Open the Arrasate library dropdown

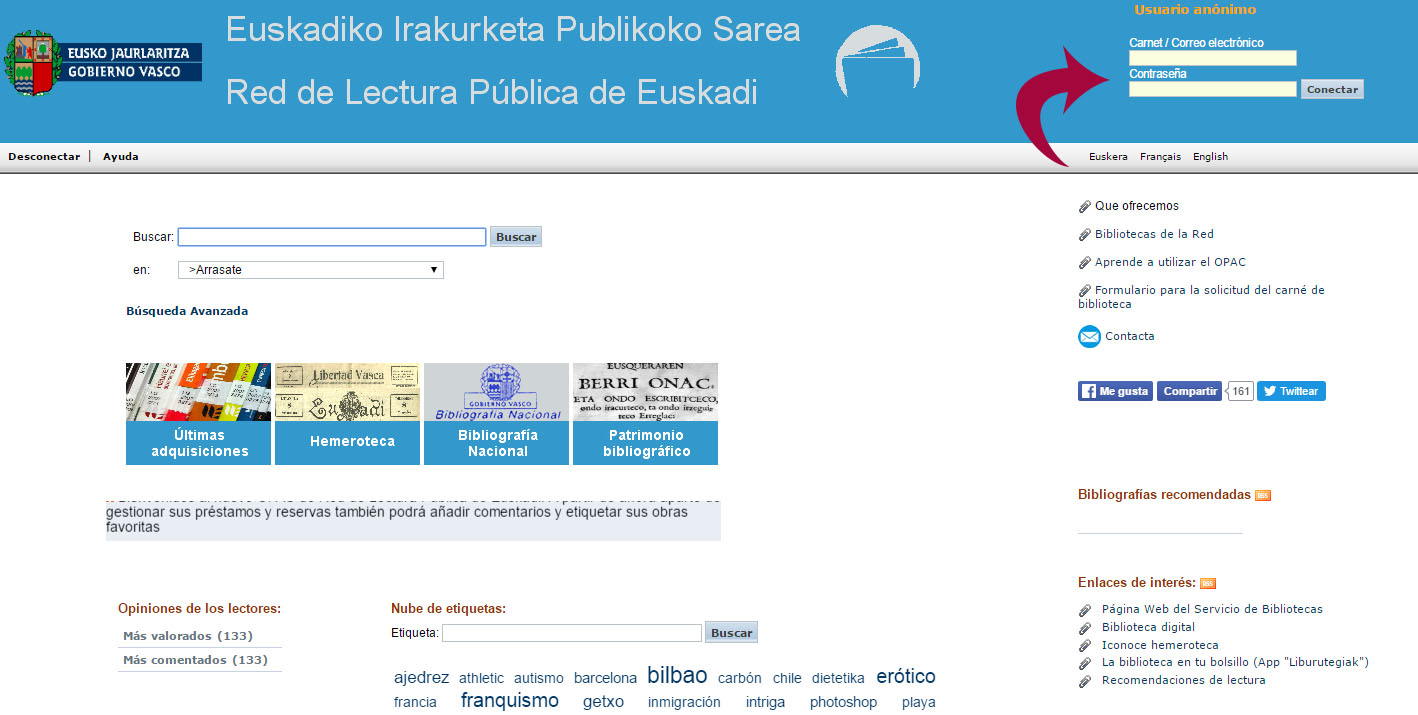click(310, 270)
